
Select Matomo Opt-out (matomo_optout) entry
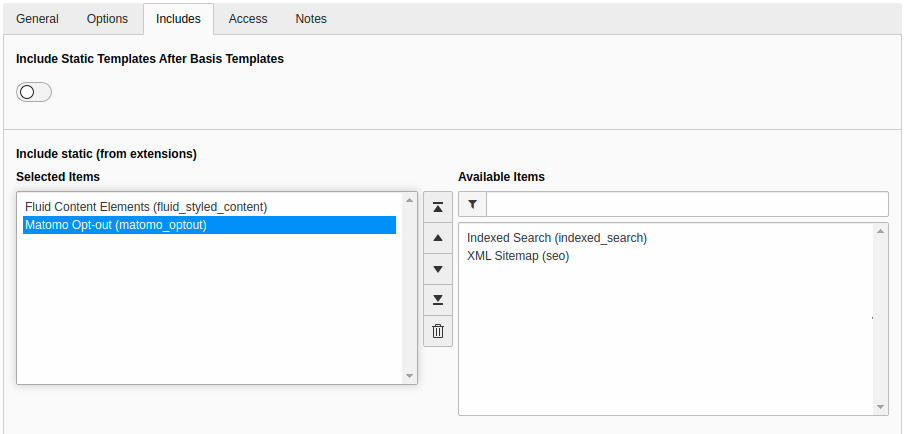tap(209, 225)
